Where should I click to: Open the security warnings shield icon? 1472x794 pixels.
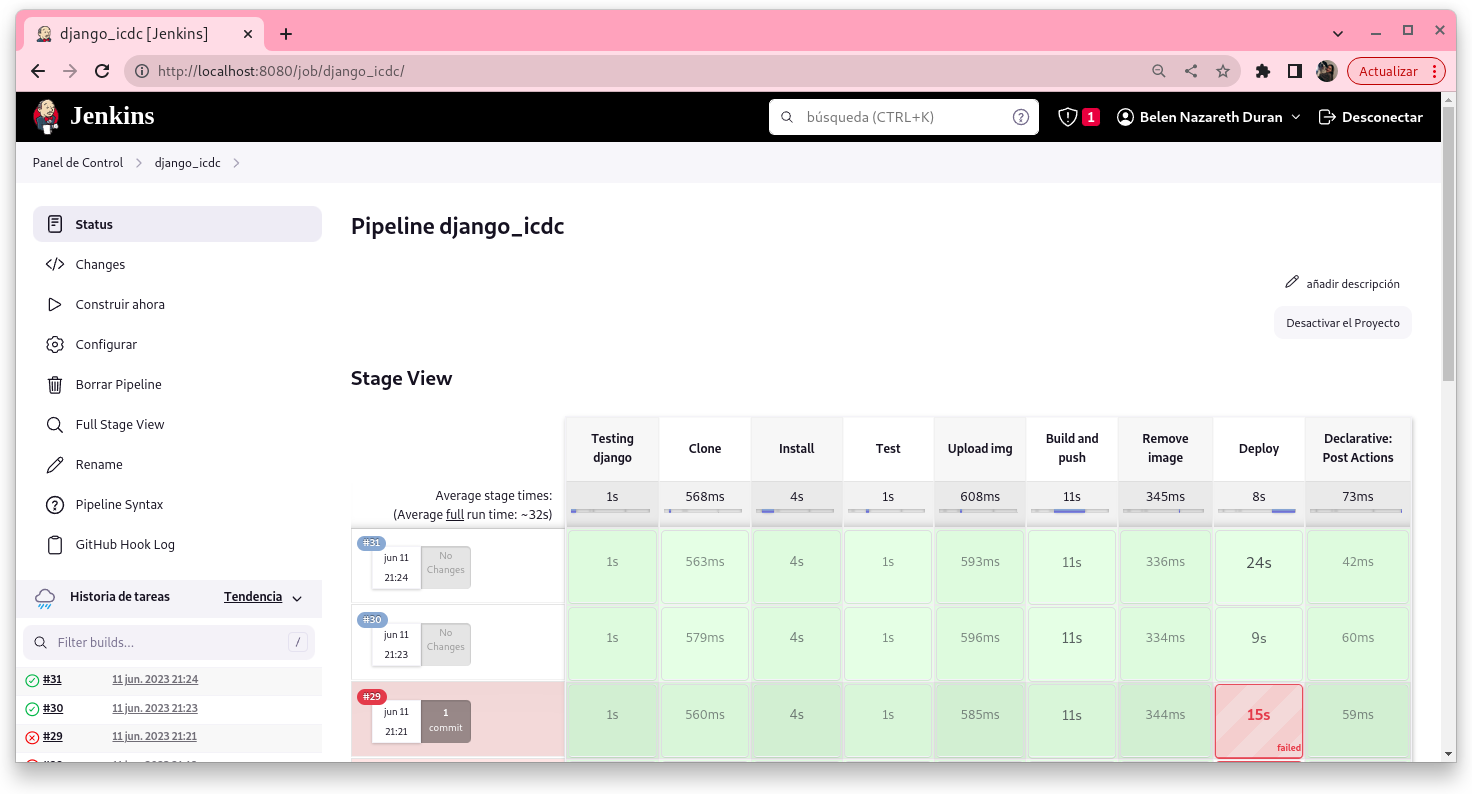[x=1068, y=117]
